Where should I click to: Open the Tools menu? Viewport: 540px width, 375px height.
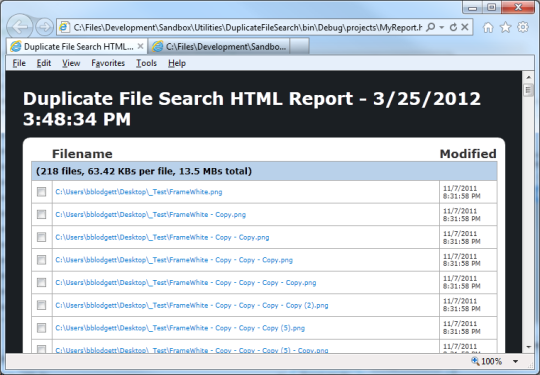click(x=146, y=63)
